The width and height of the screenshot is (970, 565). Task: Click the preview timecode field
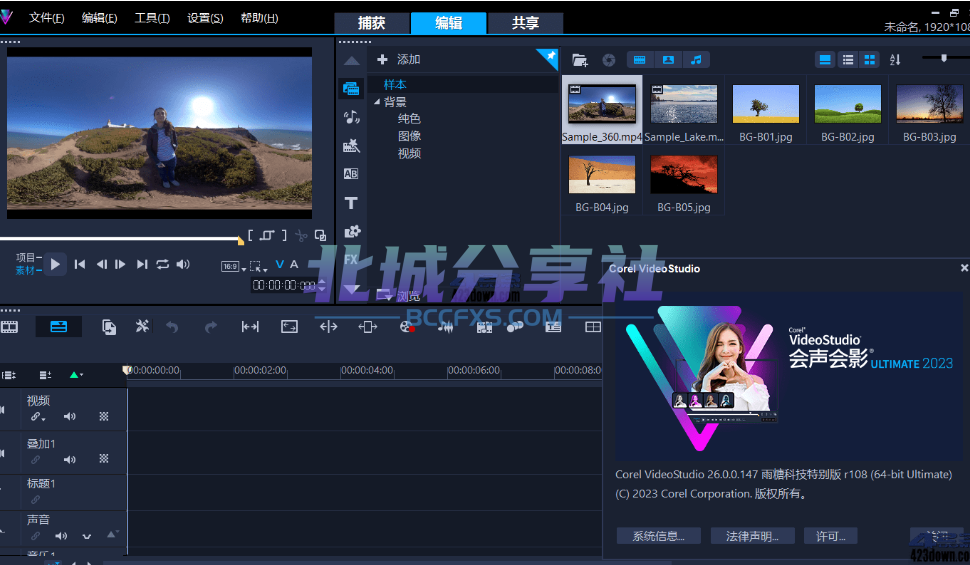pos(285,285)
